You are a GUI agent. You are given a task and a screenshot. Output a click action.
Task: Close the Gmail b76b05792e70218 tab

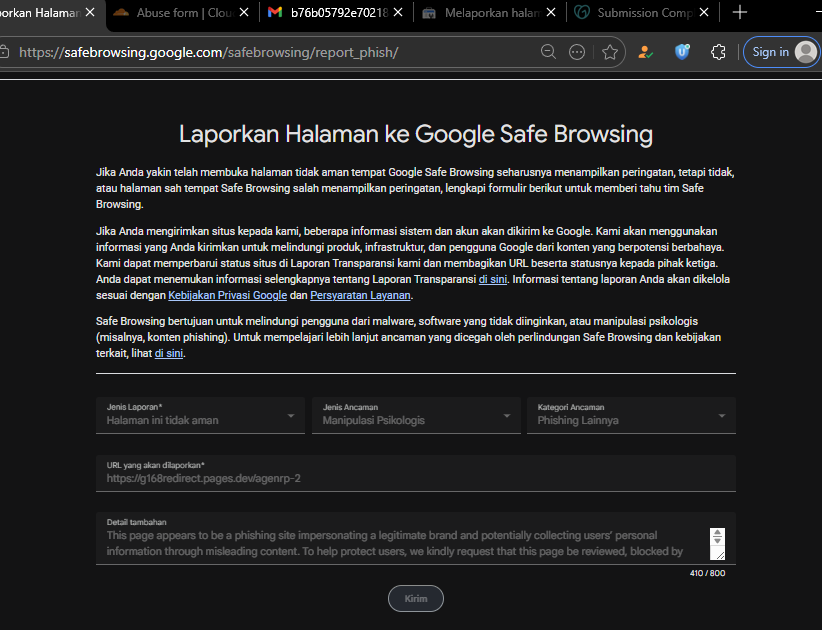point(398,13)
